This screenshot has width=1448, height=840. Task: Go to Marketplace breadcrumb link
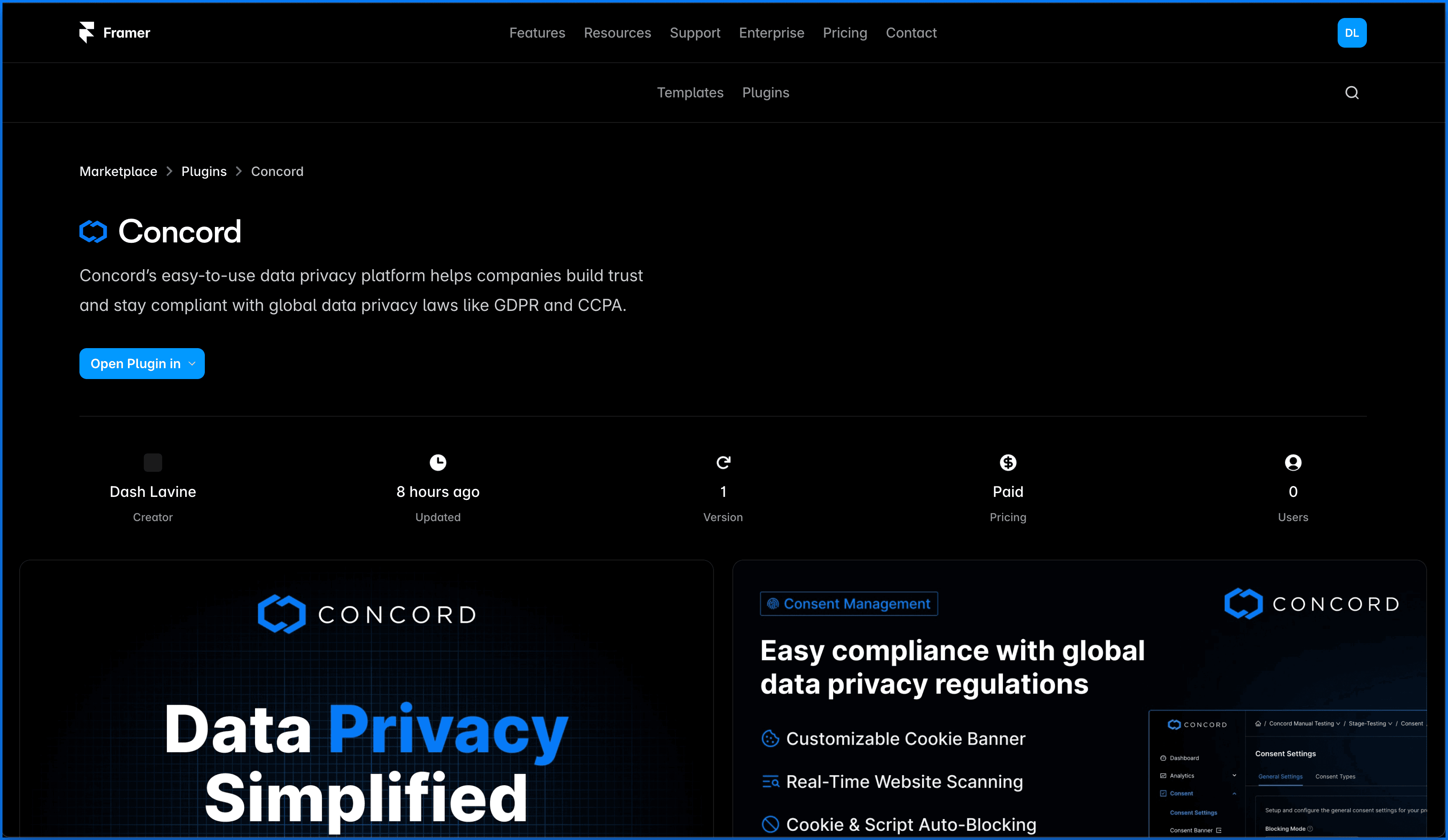click(x=118, y=171)
